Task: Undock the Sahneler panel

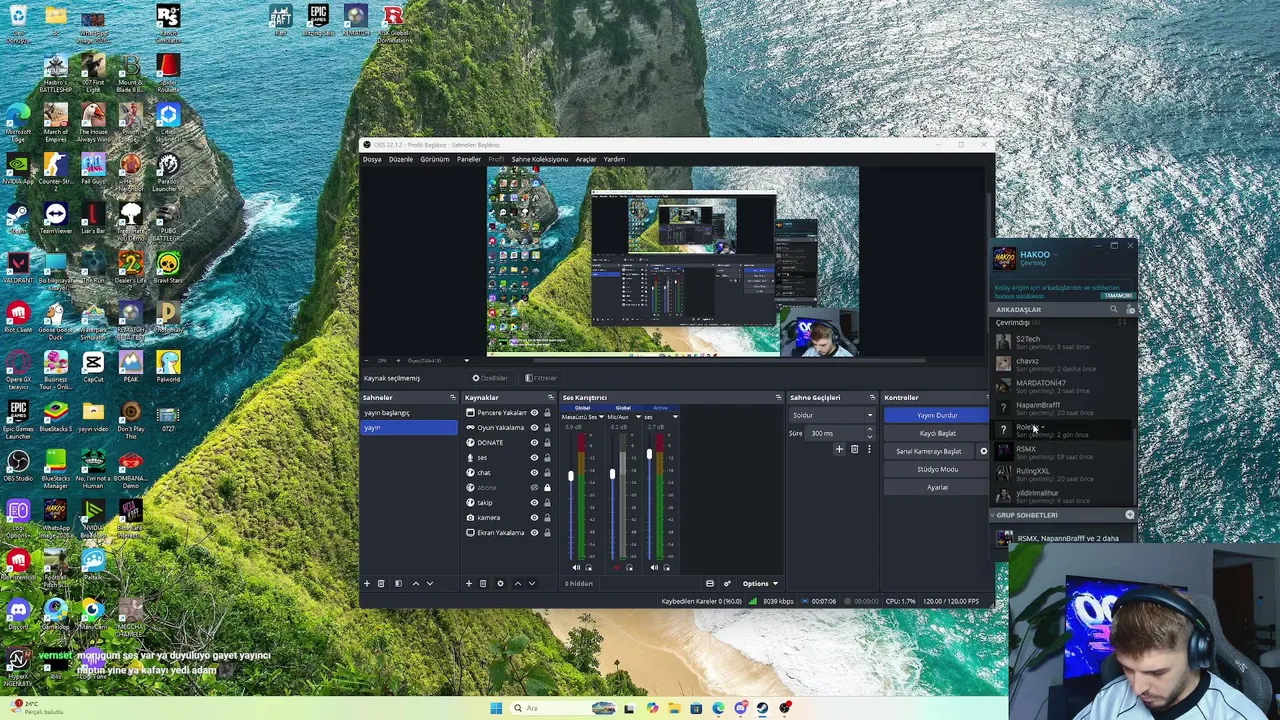Action: click(452, 397)
